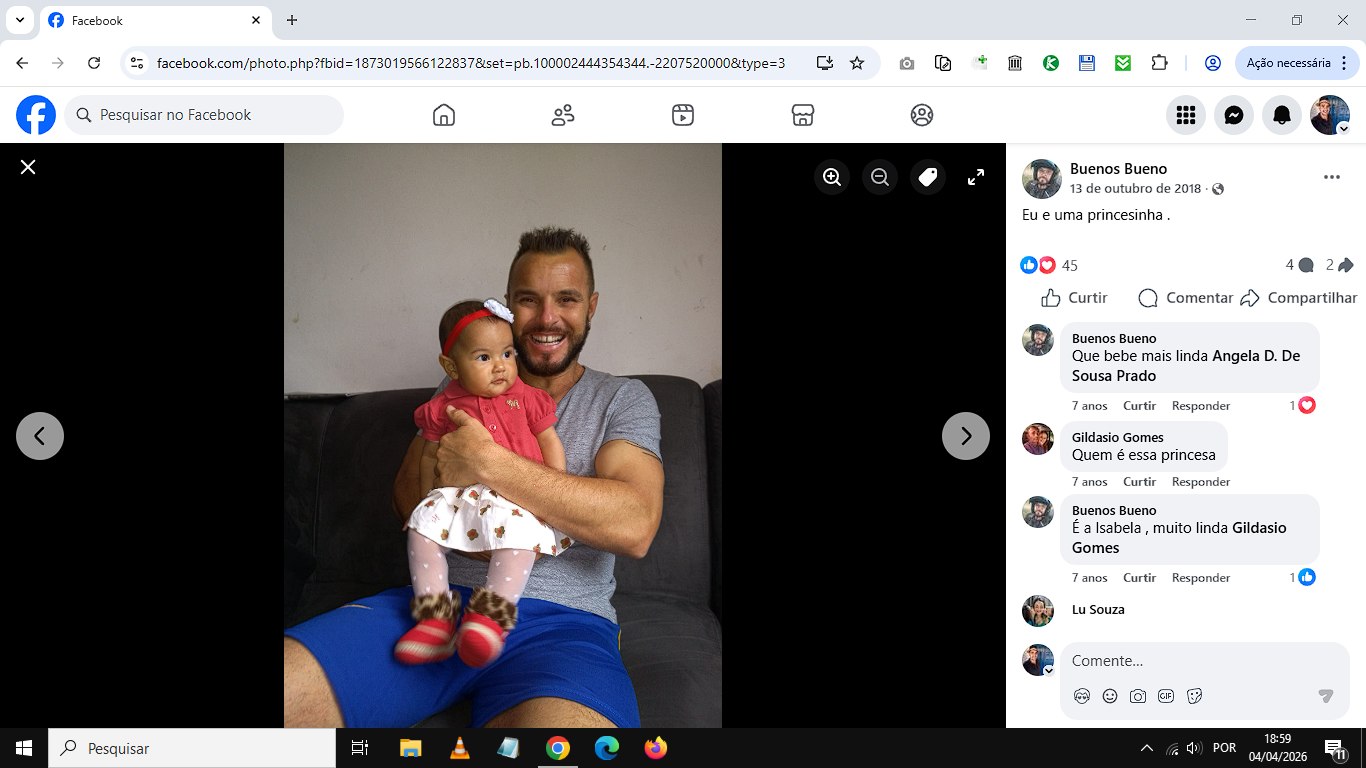Screen dimensions: 1366x768
Task: Expand the Windows system tray hidden icons
Action: 1146,748
